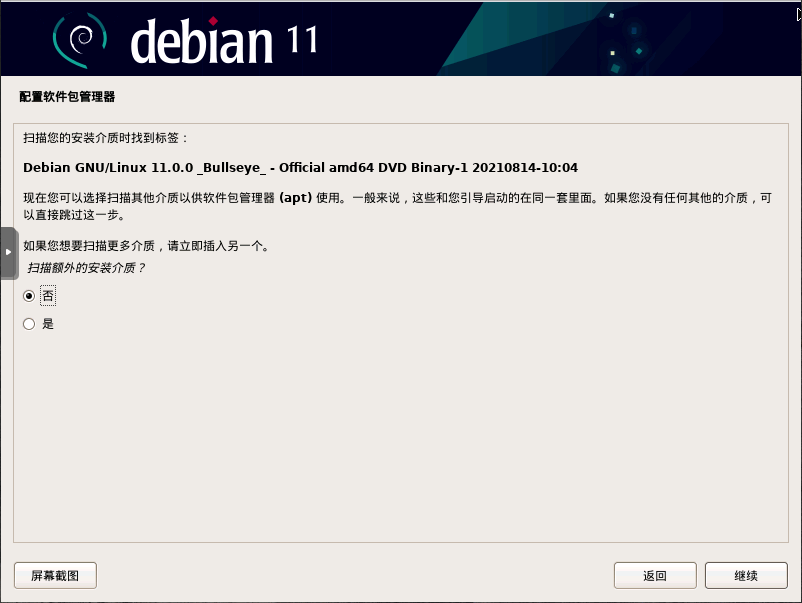The image size is (802, 603).
Task: Click the 否 option label
Action: (x=48, y=296)
